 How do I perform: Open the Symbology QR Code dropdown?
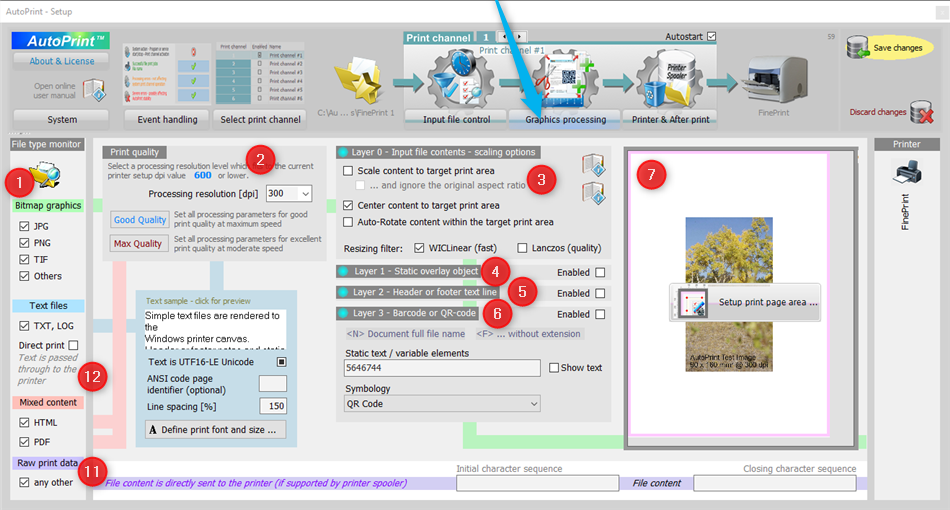tap(534, 403)
